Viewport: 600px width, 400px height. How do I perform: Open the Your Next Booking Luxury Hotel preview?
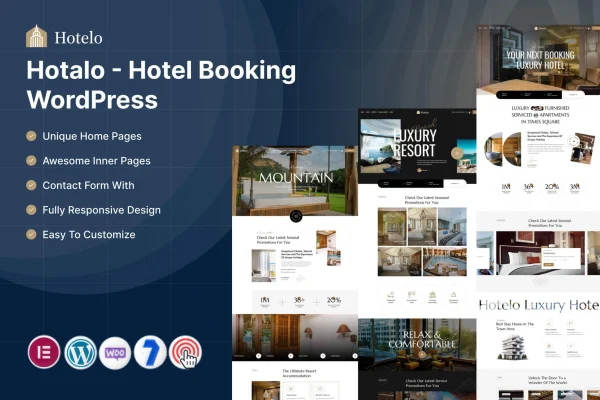pos(538,60)
